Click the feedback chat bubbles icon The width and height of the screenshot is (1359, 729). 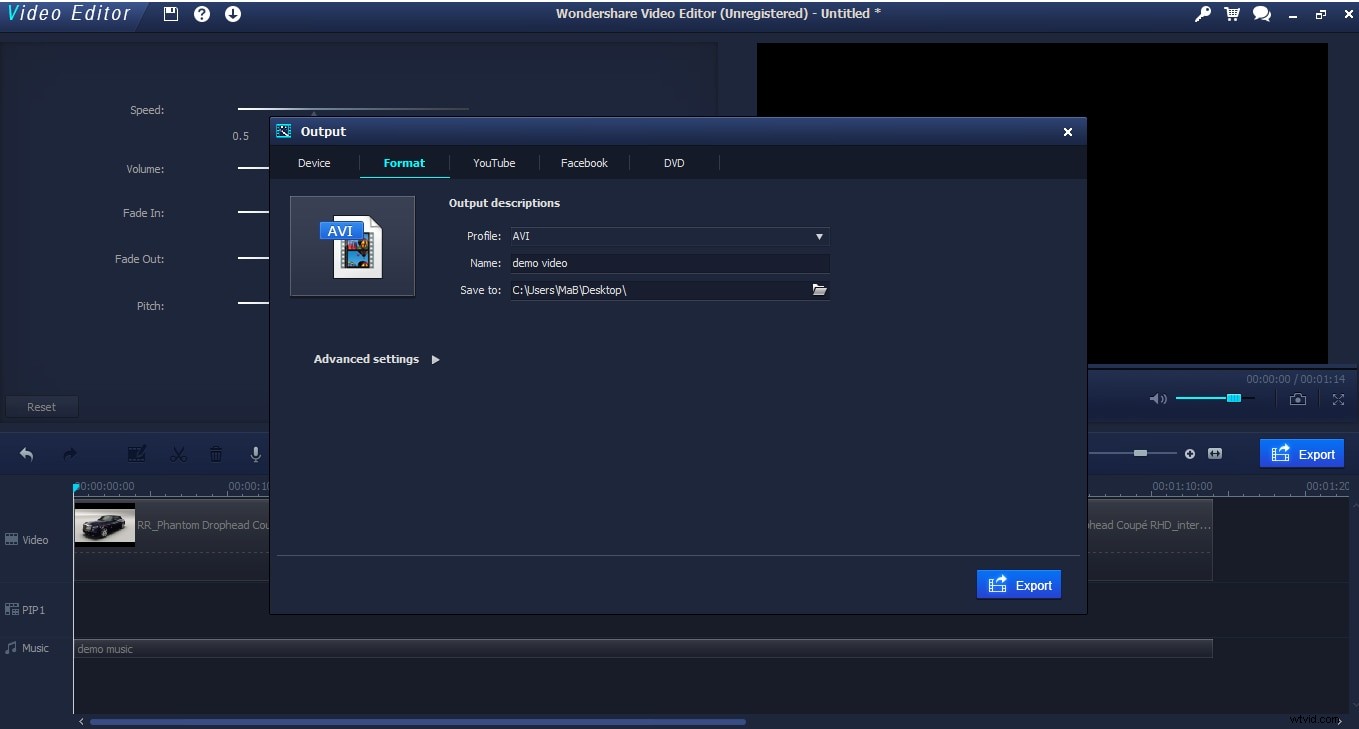coord(1262,14)
